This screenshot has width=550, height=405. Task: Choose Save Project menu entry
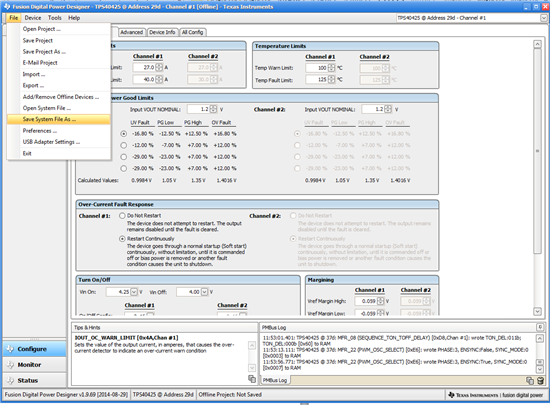(59, 41)
